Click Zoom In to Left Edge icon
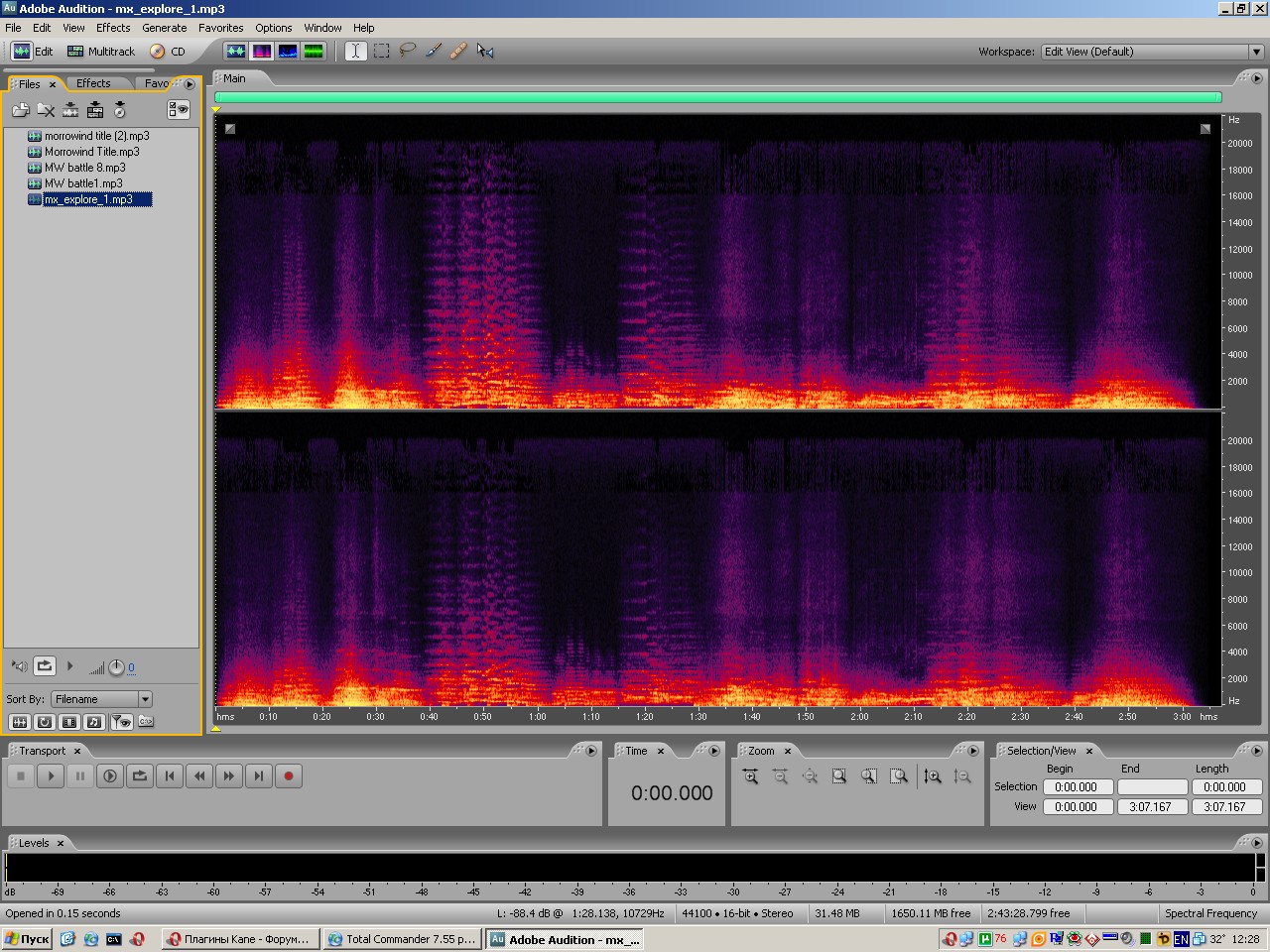 (869, 776)
